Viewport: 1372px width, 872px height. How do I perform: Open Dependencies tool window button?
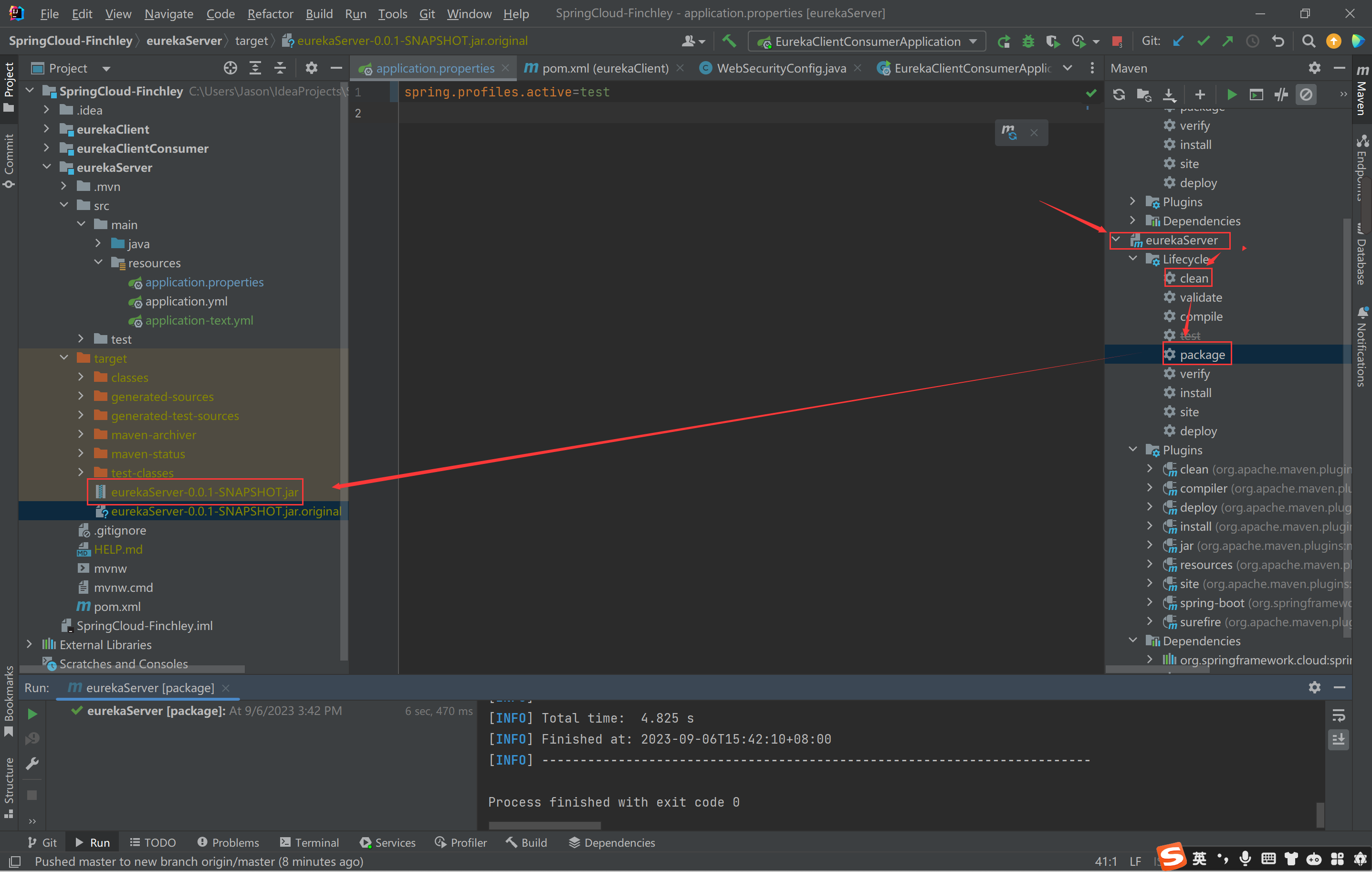[612, 842]
